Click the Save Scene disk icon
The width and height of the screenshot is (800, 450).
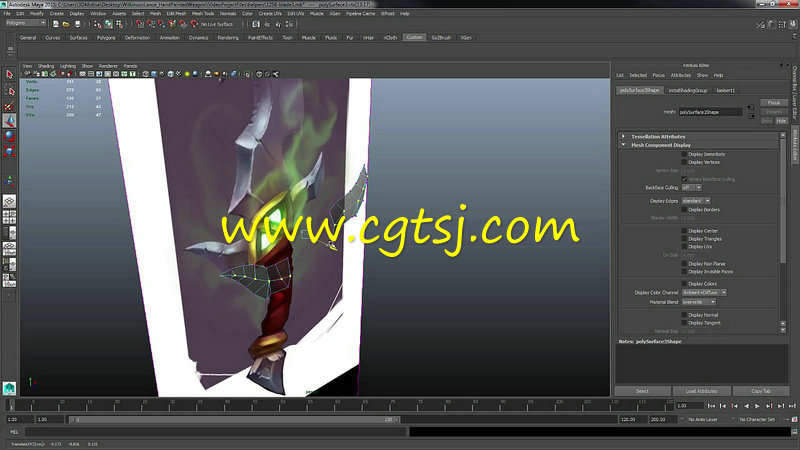(x=77, y=24)
